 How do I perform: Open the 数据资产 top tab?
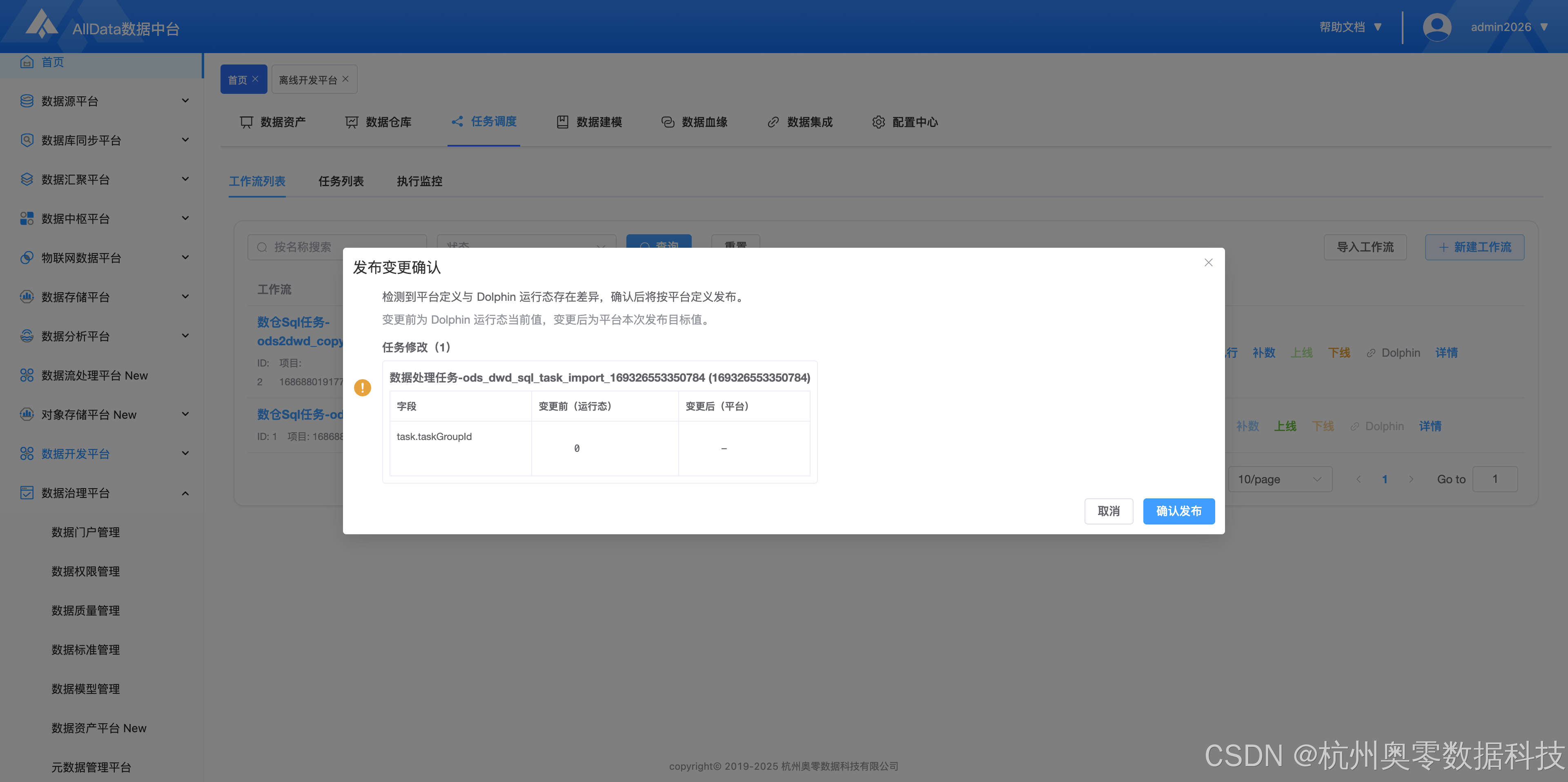pos(273,122)
